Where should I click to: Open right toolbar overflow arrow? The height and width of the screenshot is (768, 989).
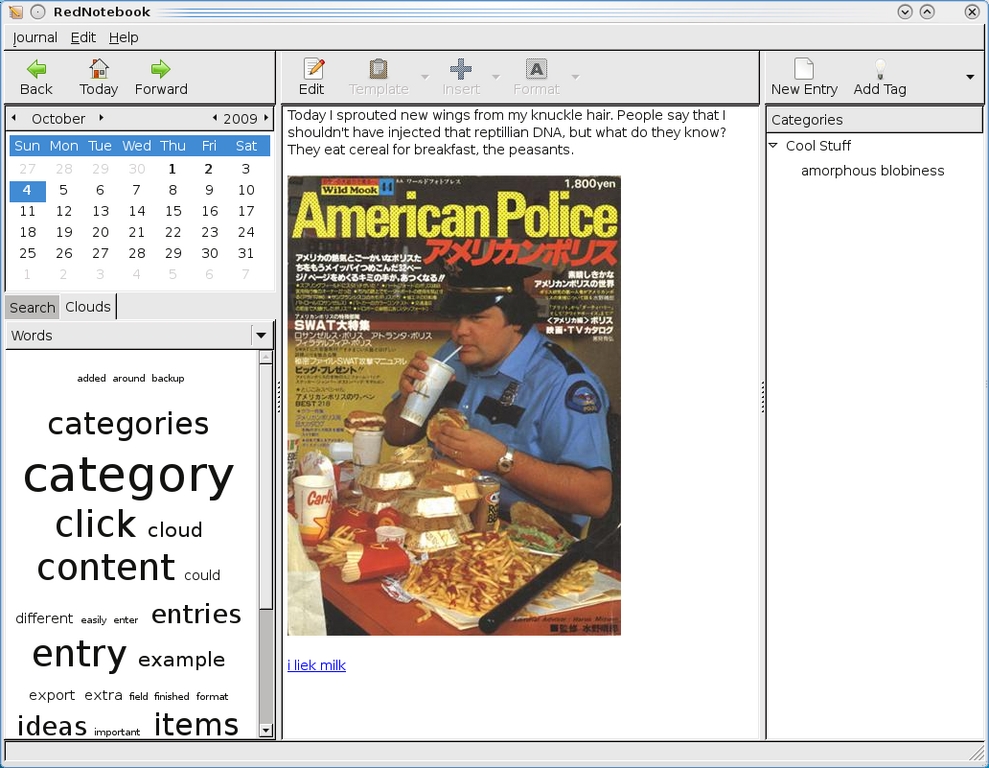coord(970,78)
